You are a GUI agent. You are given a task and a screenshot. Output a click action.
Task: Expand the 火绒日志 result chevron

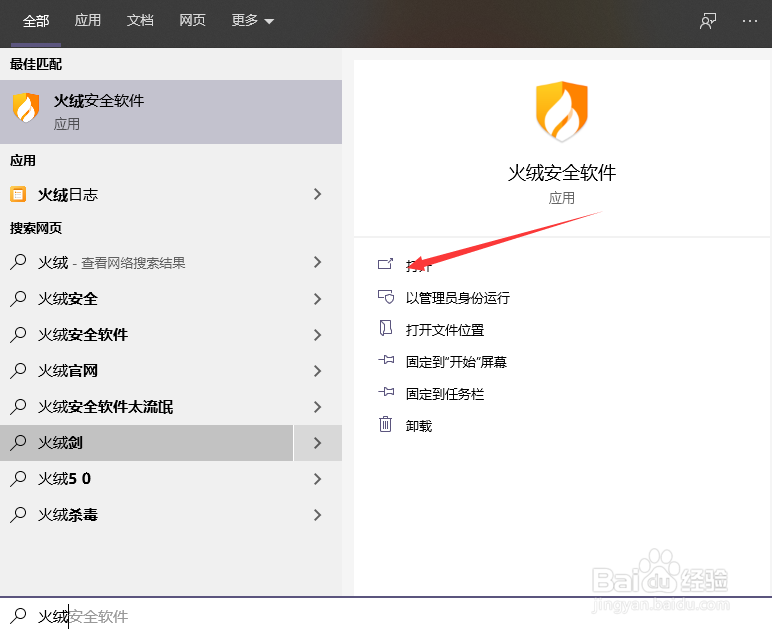pyautogui.click(x=318, y=194)
